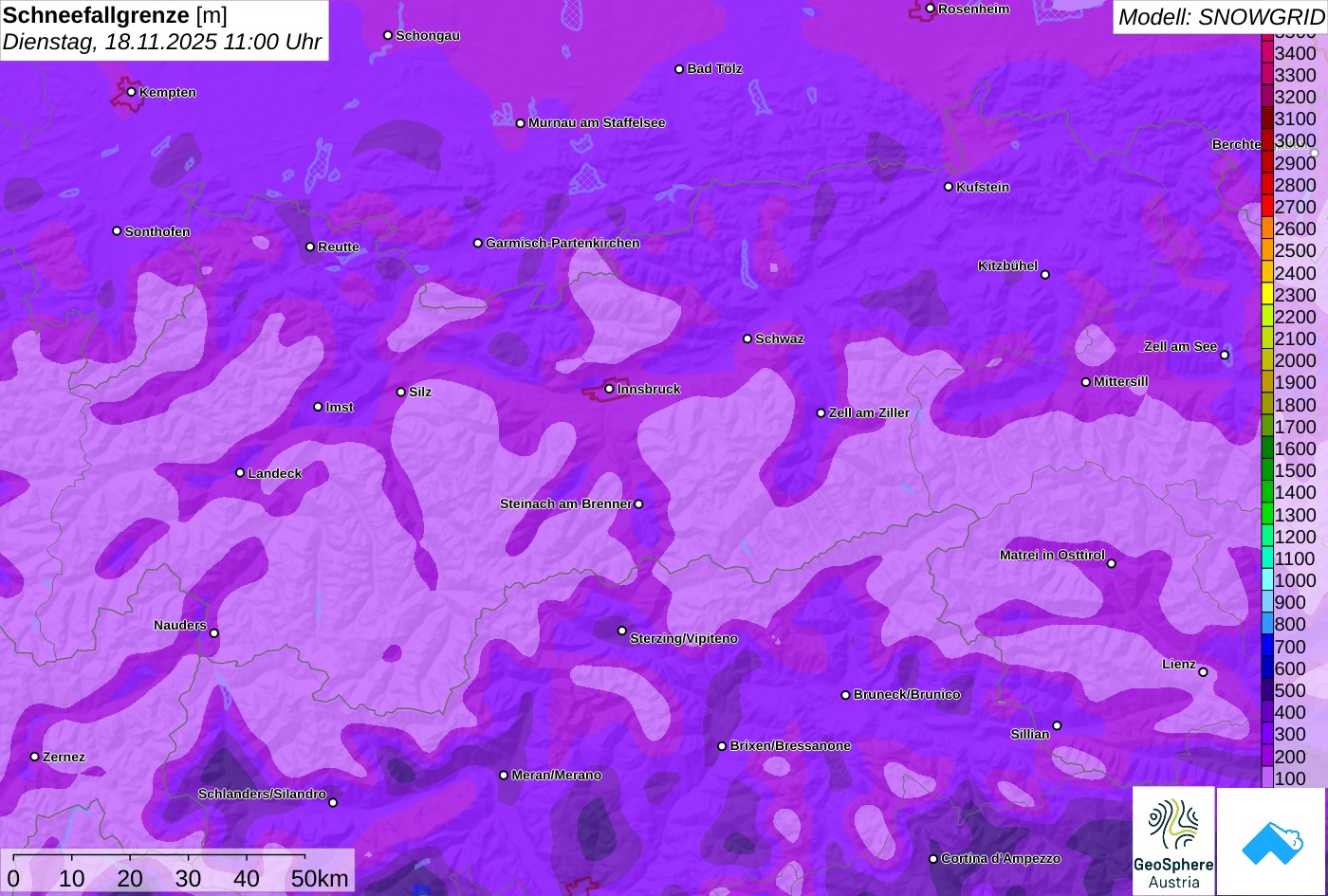Click the Brixen/Bressanone label
The height and width of the screenshot is (896, 1328).
tap(790, 745)
